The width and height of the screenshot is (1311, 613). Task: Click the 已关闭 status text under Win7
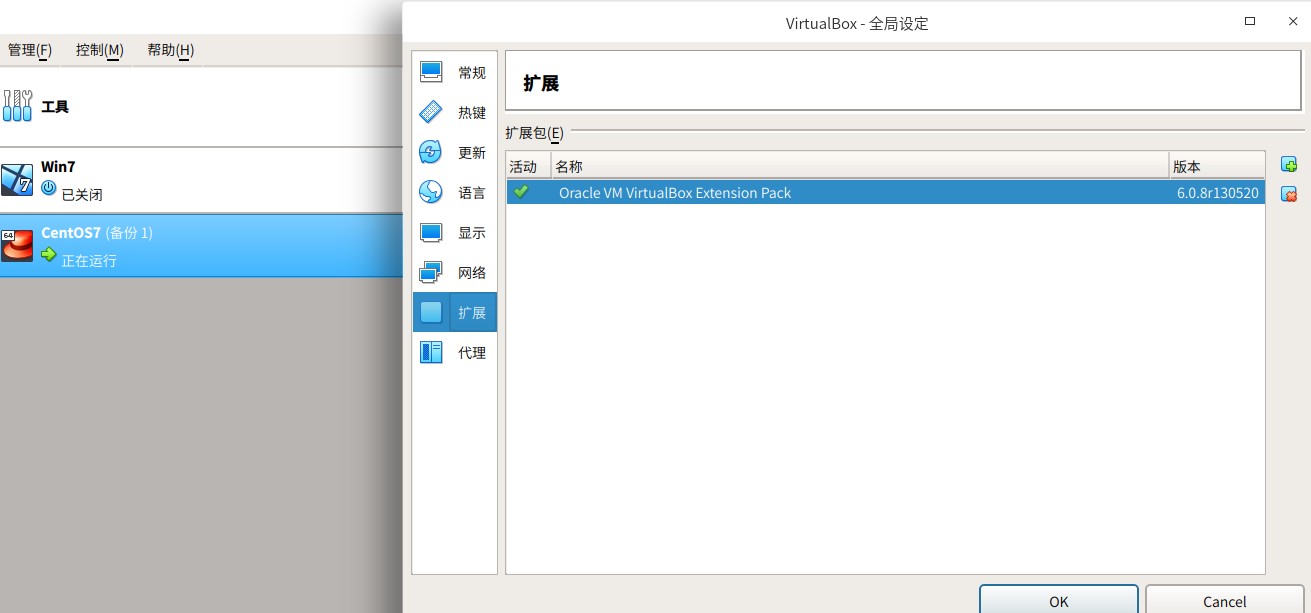point(82,194)
